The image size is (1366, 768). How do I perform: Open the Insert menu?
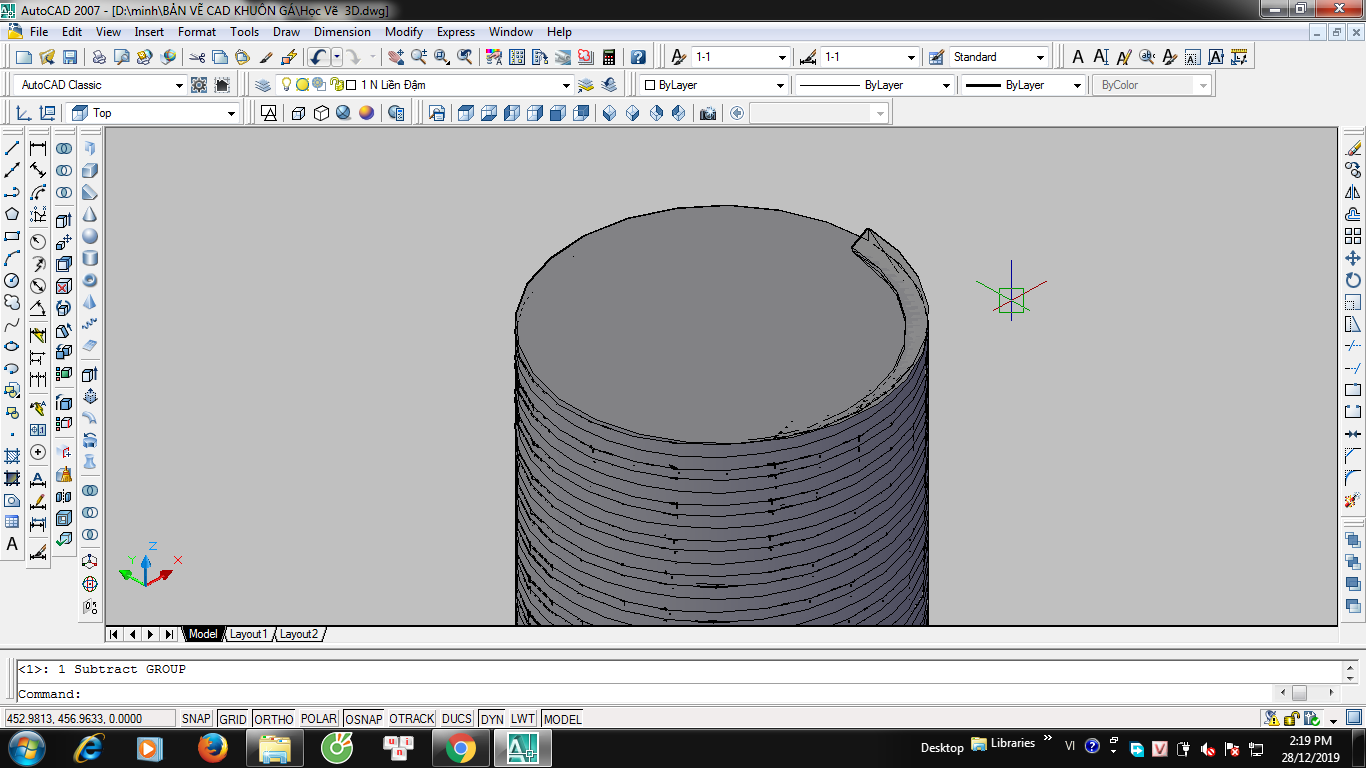pos(149,32)
